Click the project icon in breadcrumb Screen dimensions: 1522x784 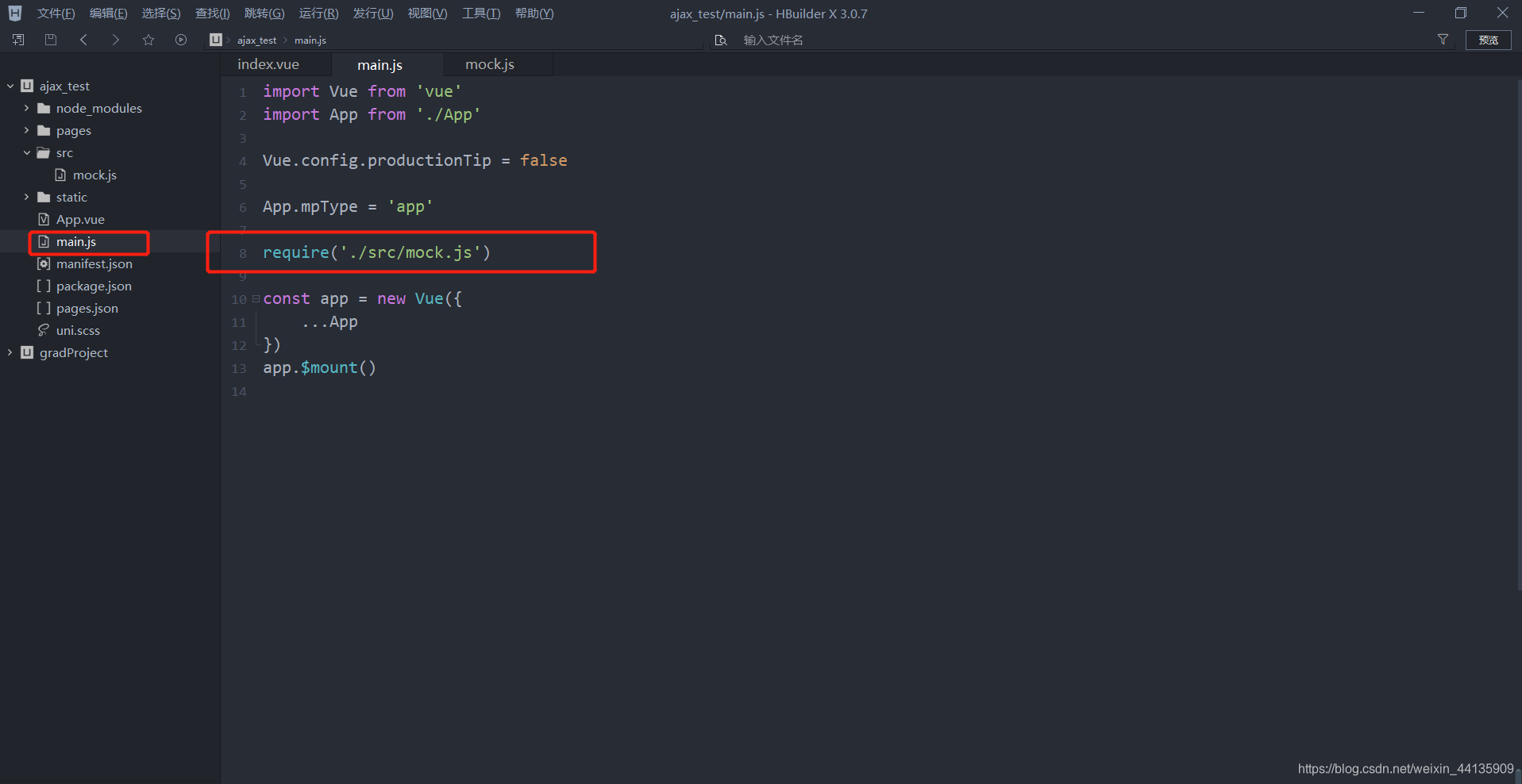(x=216, y=40)
